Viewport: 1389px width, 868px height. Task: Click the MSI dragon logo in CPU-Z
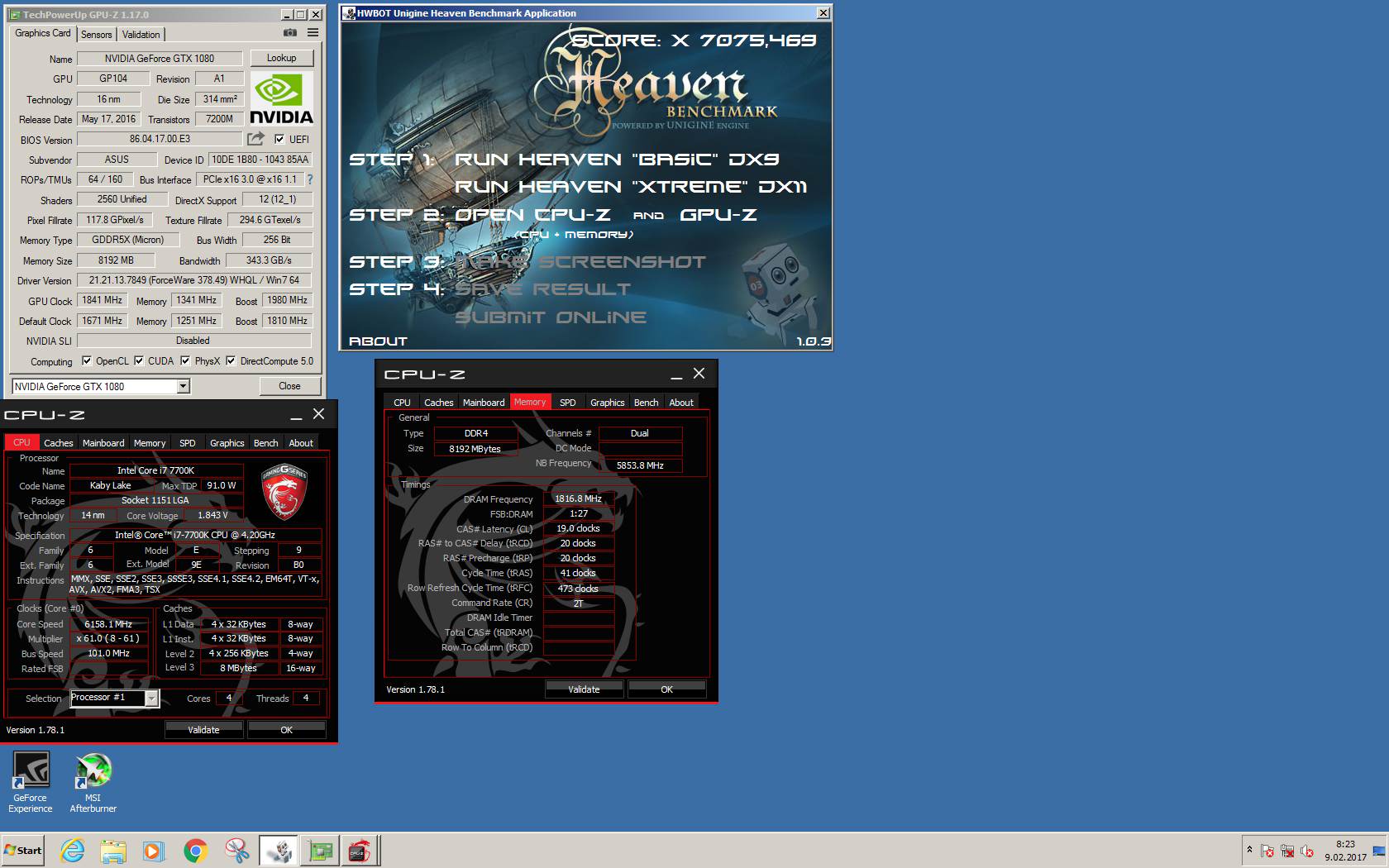click(x=284, y=492)
